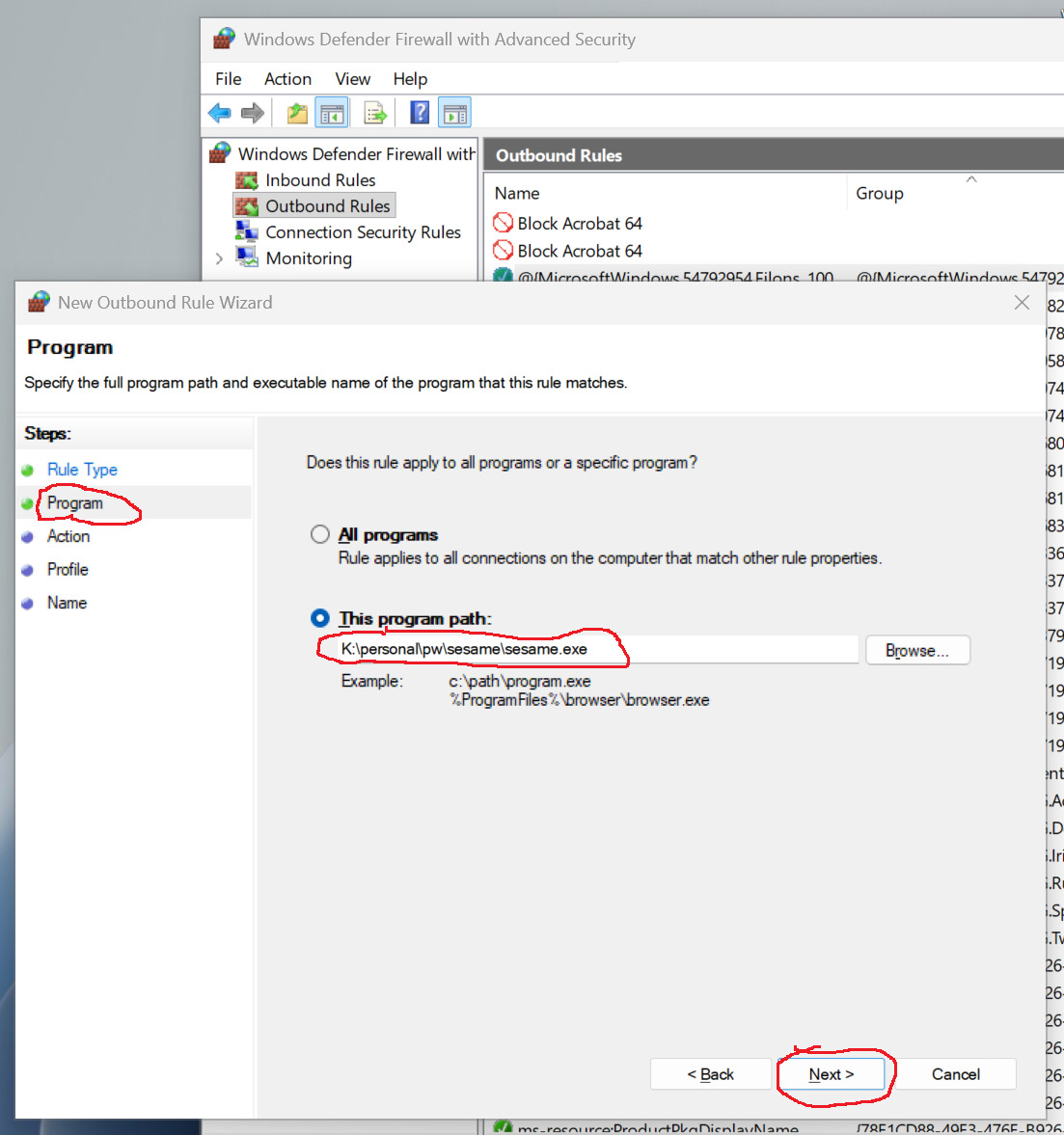Select Outbound Rules in the tree
This screenshot has height=1135, width=1064.
327,206
